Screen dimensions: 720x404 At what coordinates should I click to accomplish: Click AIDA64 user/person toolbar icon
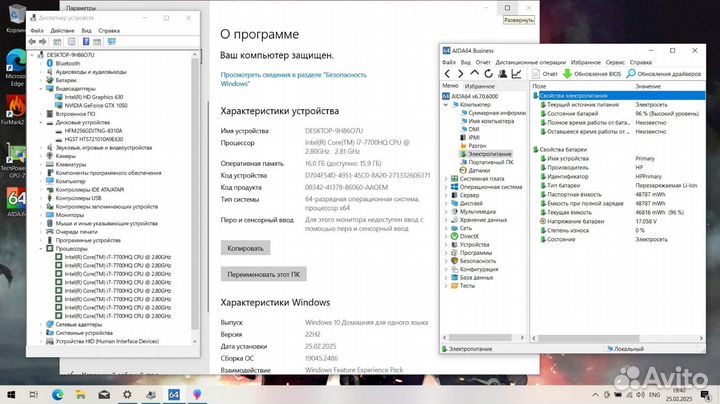click(502, 73)
